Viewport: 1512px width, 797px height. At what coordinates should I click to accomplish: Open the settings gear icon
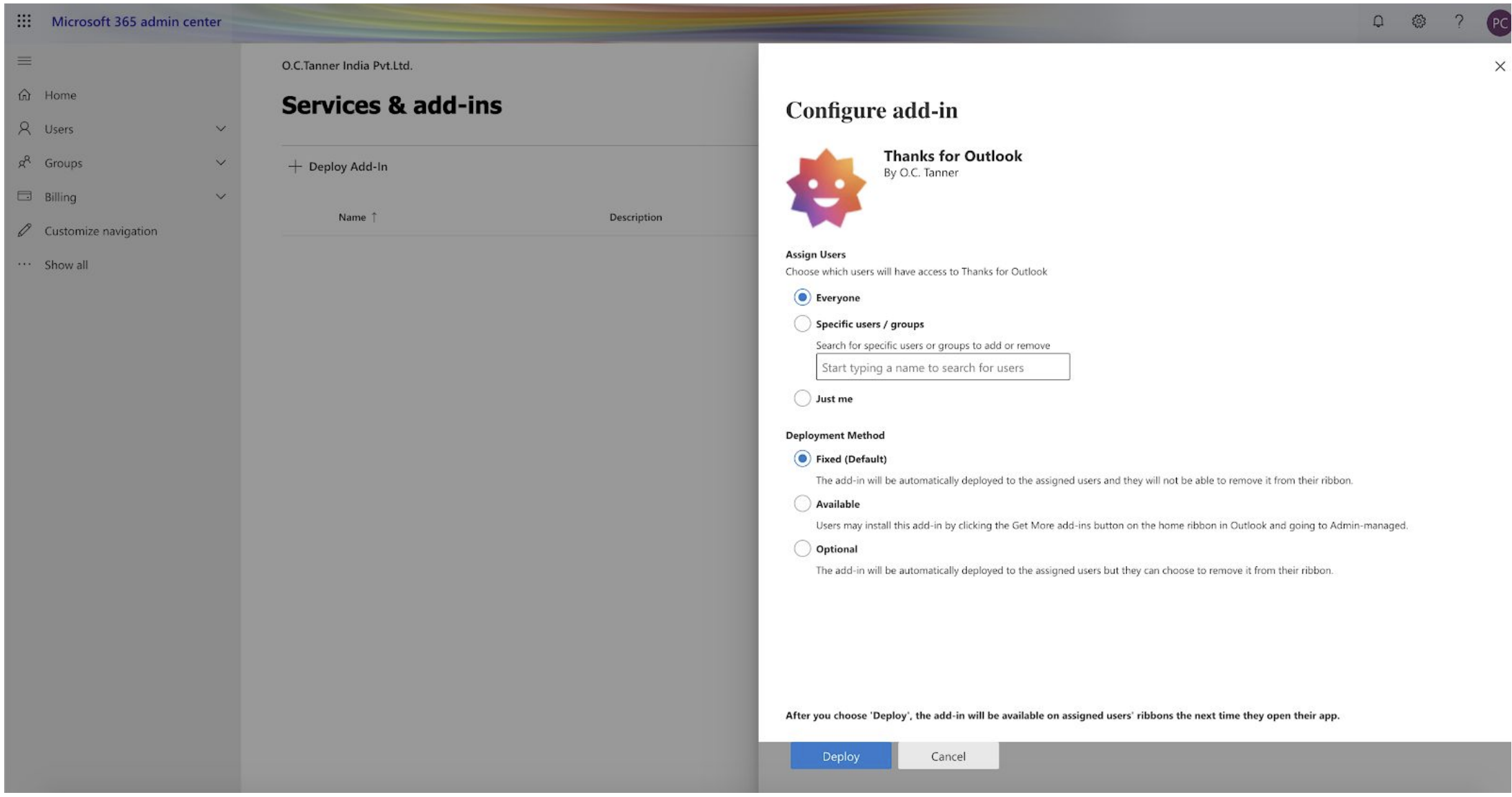1418,21
